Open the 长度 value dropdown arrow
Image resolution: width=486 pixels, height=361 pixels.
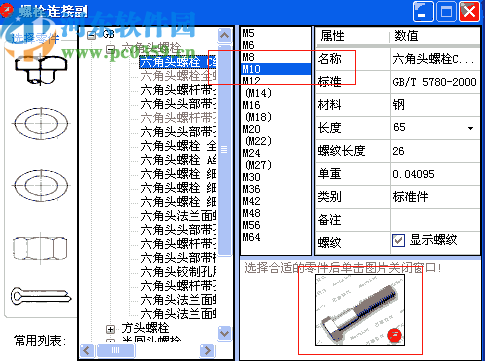point(470,128)
